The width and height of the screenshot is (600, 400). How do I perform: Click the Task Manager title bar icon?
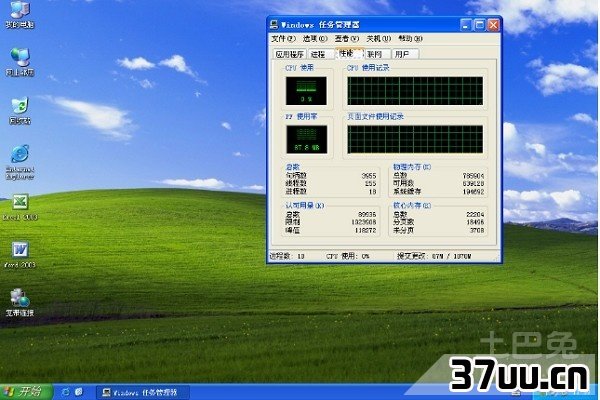[274, 25]
